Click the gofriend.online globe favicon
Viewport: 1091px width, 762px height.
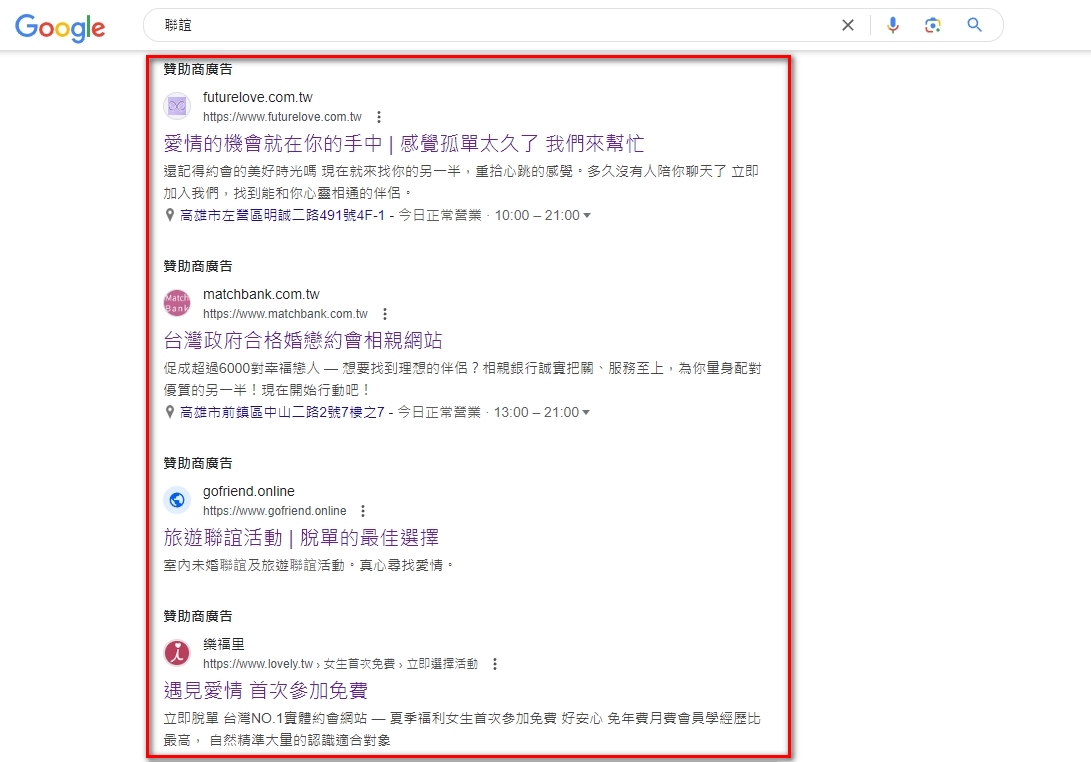[177, 500]
